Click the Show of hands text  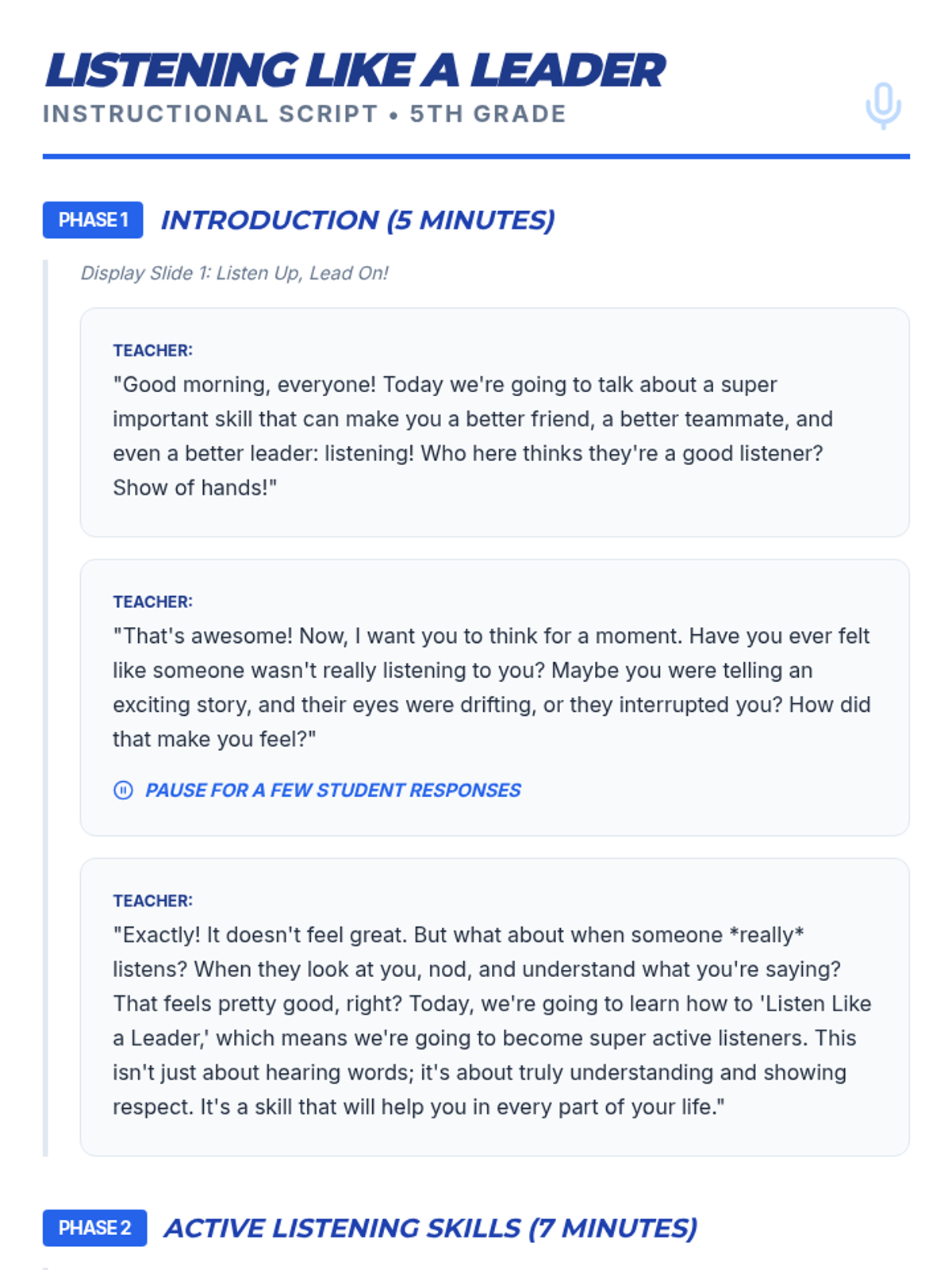[194, 487]
